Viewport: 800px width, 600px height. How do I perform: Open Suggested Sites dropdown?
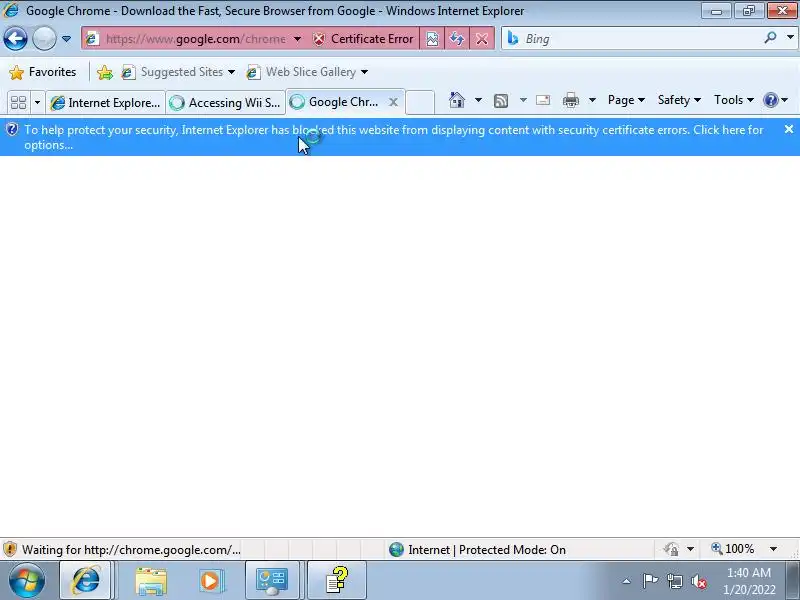click(178, 72)
